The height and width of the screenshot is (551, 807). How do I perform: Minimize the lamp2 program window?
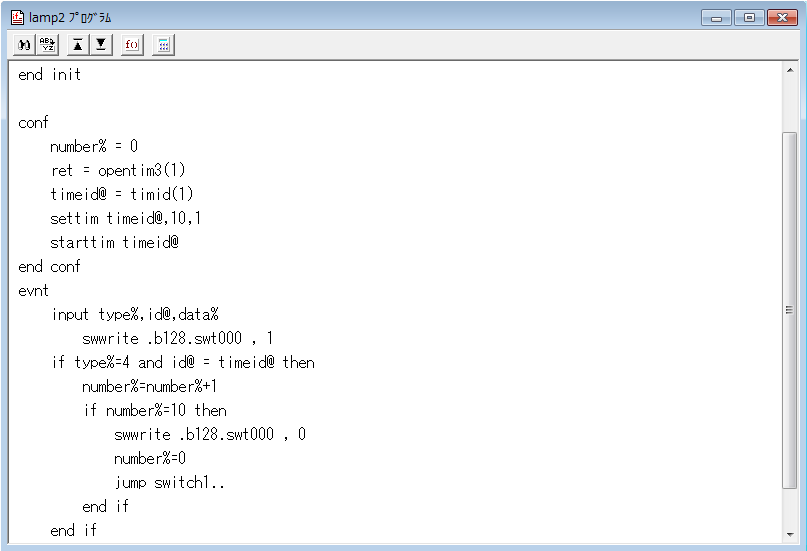coord(716,17)
